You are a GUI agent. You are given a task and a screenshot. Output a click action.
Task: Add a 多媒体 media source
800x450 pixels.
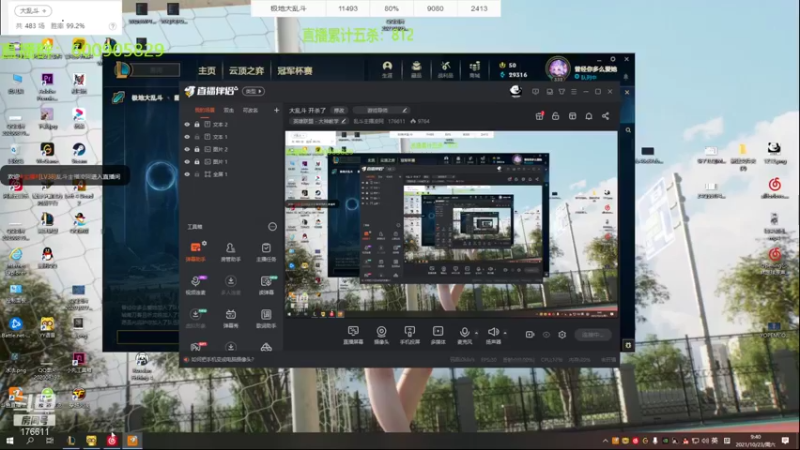click(x=438, y=335)
